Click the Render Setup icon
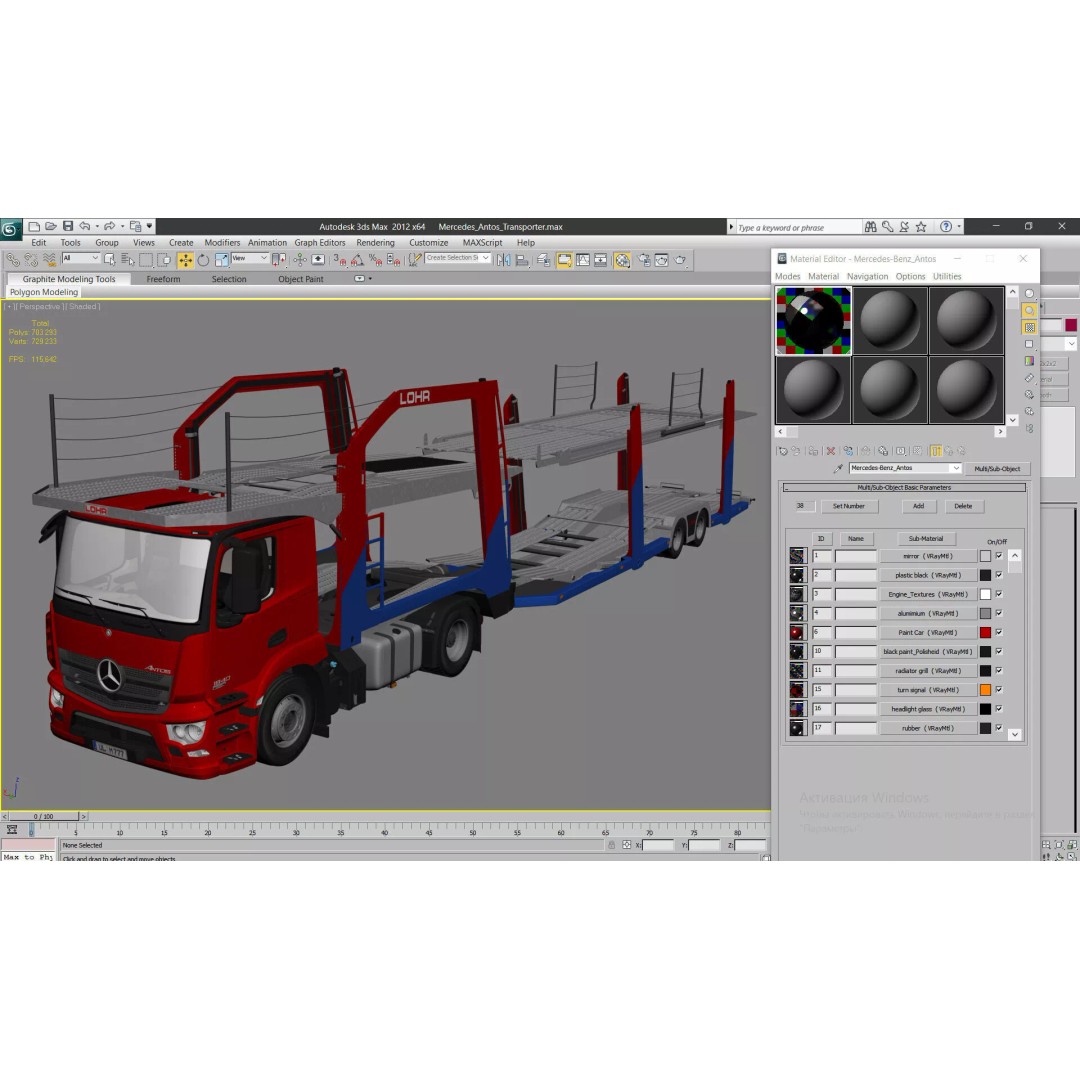1080x1080 pixels. [x=644, y=260]
